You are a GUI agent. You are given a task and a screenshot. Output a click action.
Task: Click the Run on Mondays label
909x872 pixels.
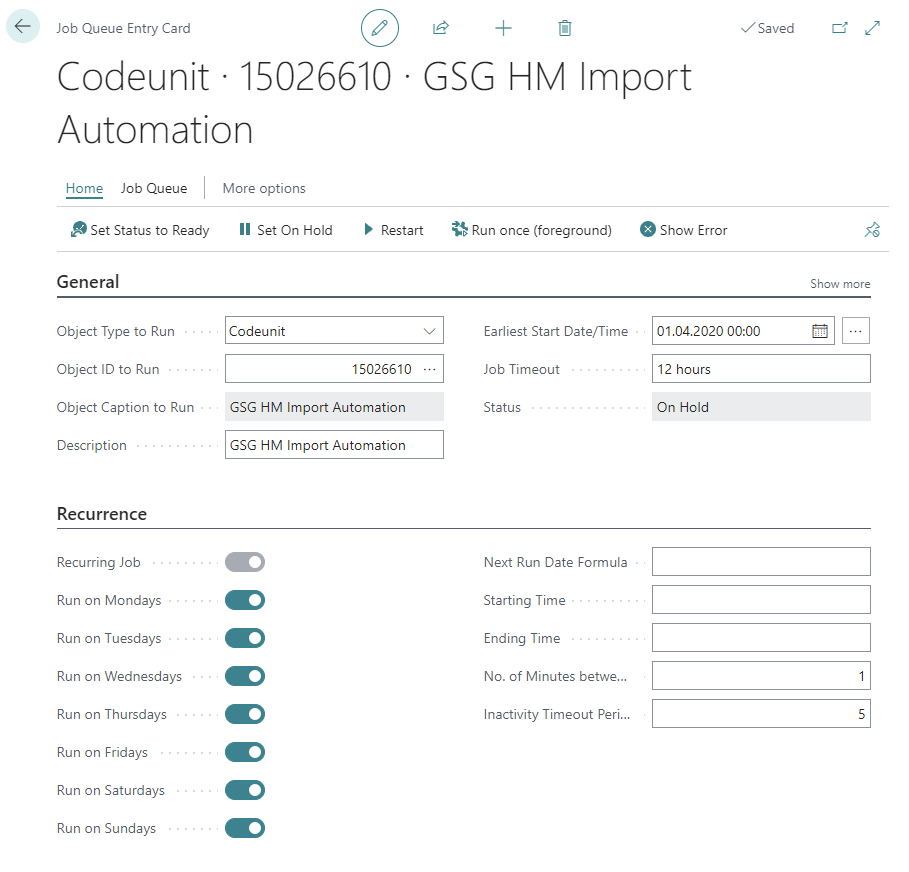pyautogui.click(x=109, y=600)
